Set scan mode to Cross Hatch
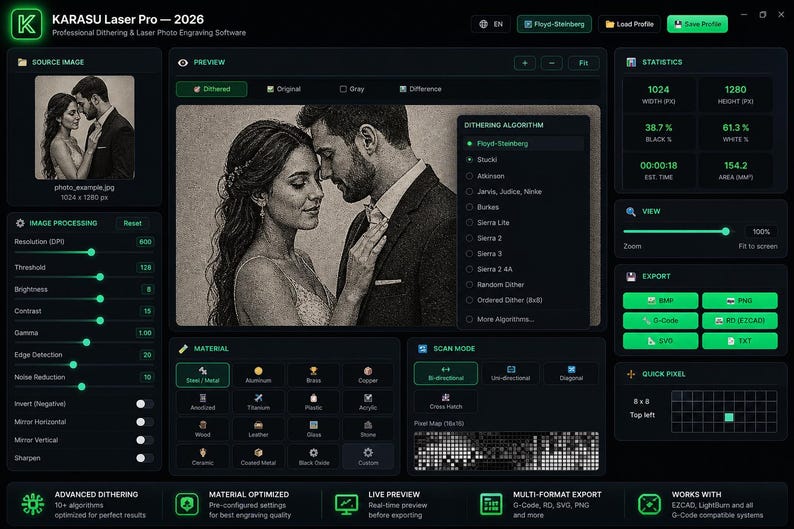Screen dimensions: 794x529 [446, 401]
